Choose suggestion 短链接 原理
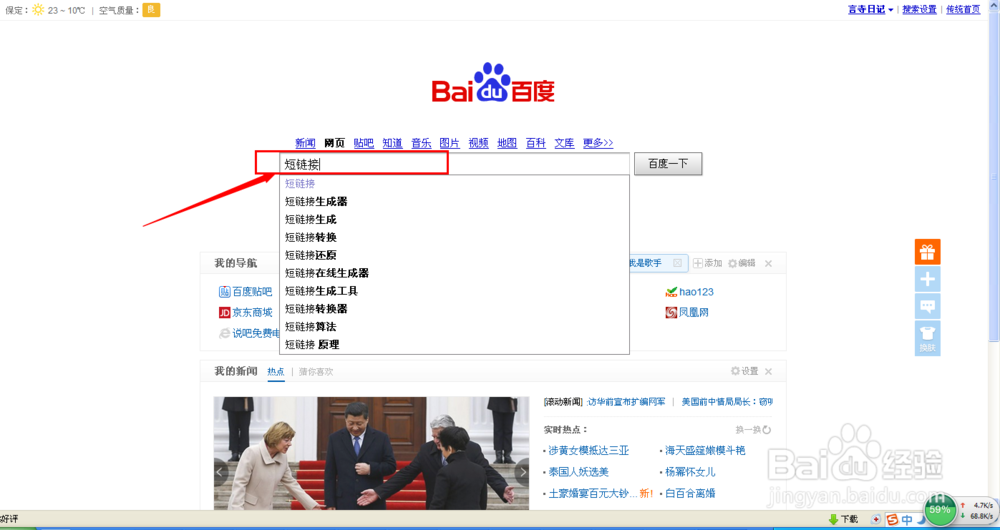1000x530 pixels. (x=454, y=344)
